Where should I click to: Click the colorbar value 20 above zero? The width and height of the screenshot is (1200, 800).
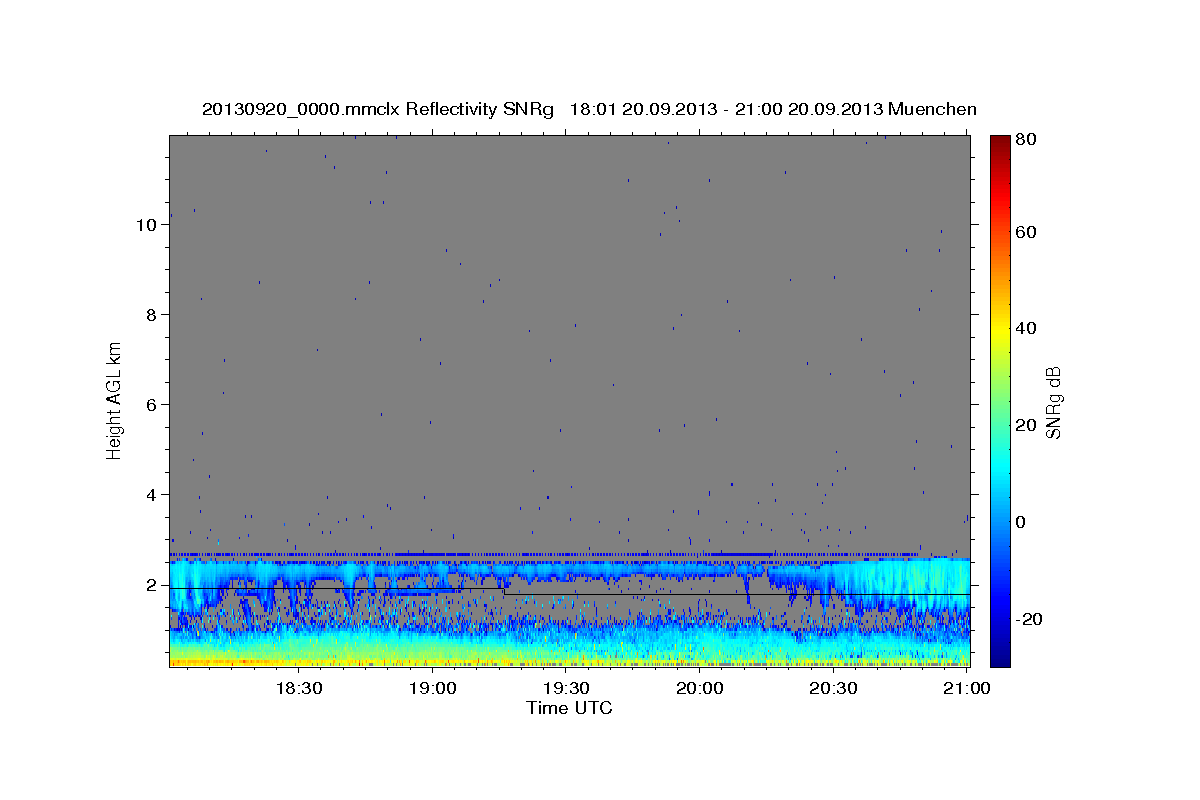pyautogui.click(x=1025, y=425)
